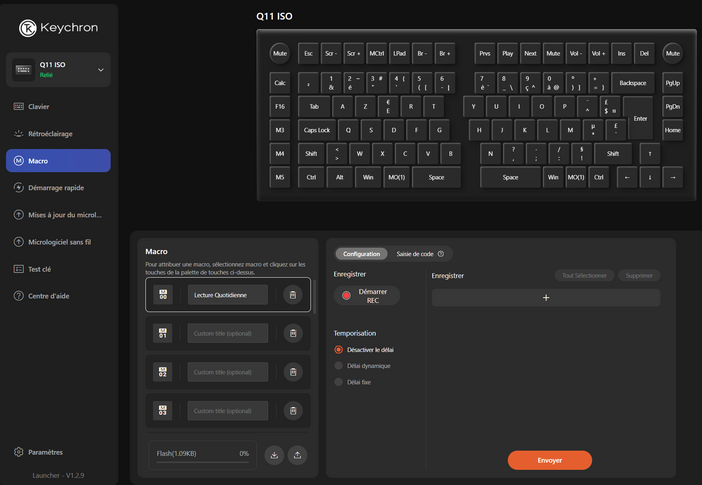Select the M4 macro key
The height and width of the screenshot is (485, 702).
point(280,154)
